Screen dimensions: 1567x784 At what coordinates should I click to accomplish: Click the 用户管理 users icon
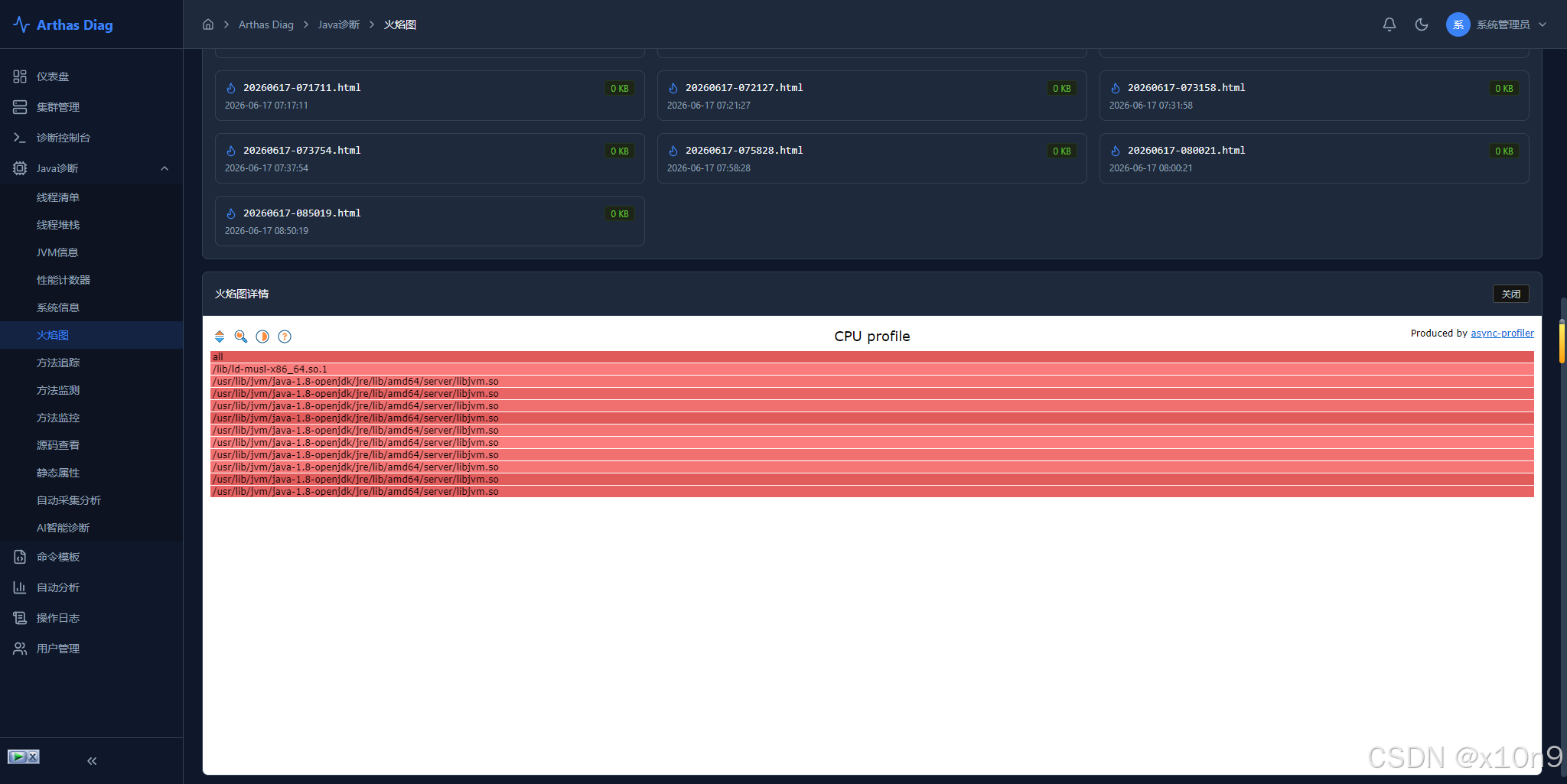click(20, 649)
